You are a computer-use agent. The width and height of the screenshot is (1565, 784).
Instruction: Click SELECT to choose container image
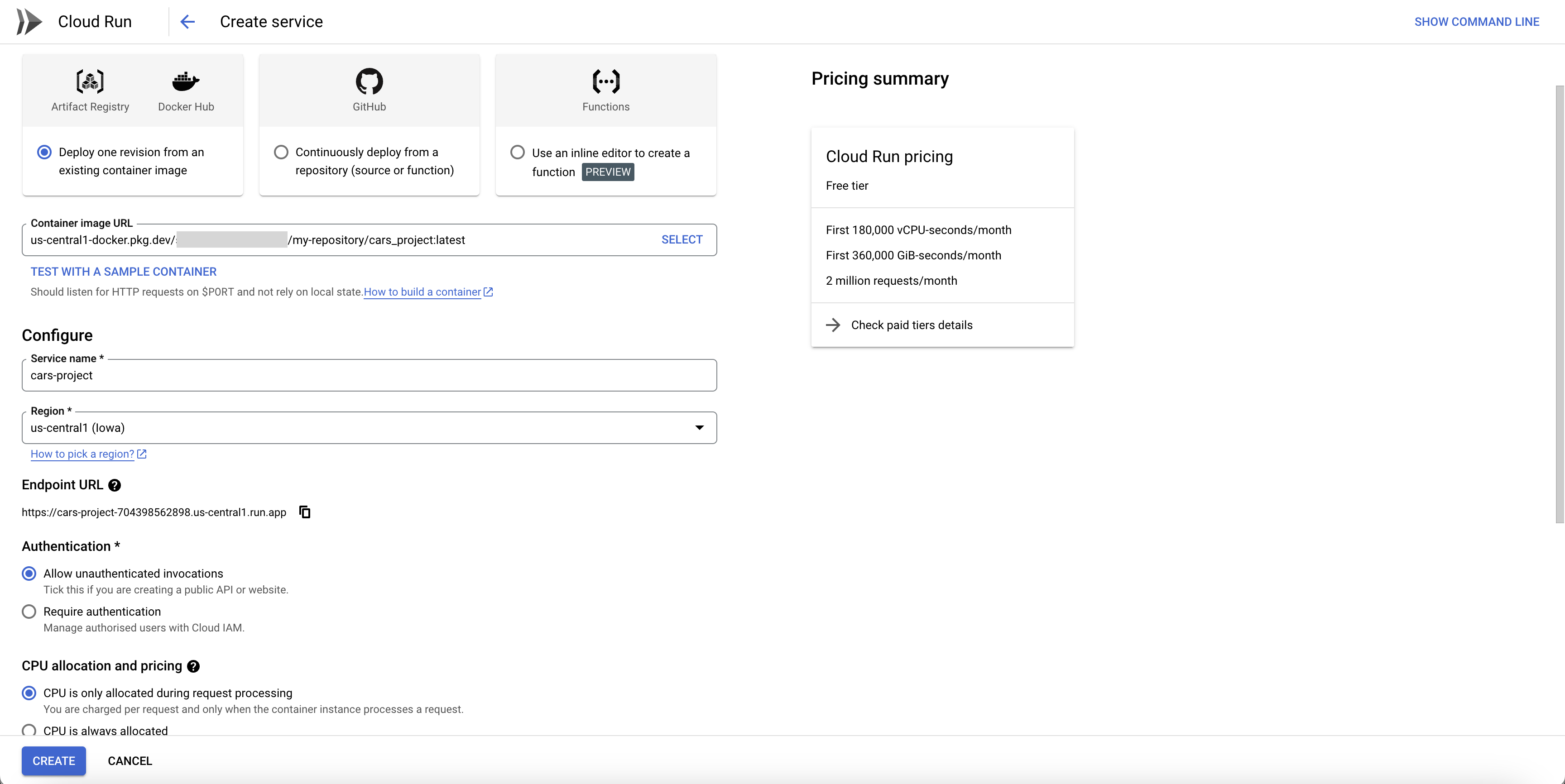pos(682,239)
